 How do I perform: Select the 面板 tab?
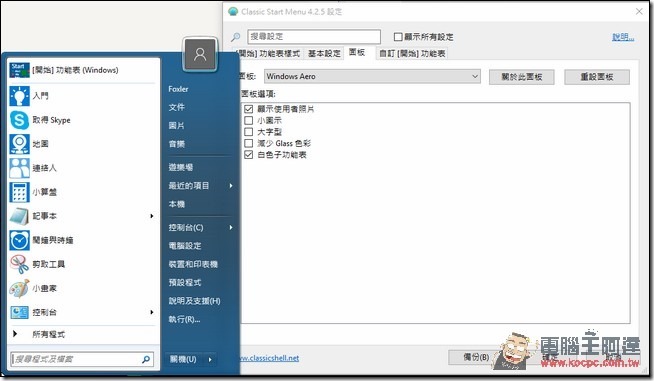357,52
